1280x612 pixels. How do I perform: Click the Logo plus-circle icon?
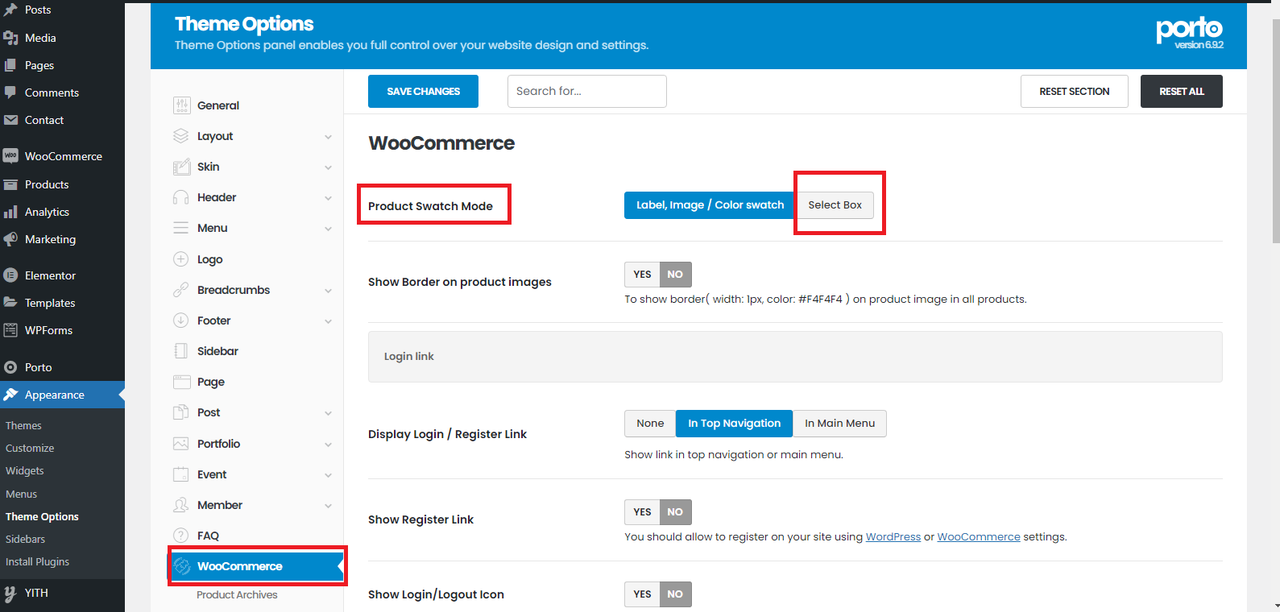(x=181, y=259)
